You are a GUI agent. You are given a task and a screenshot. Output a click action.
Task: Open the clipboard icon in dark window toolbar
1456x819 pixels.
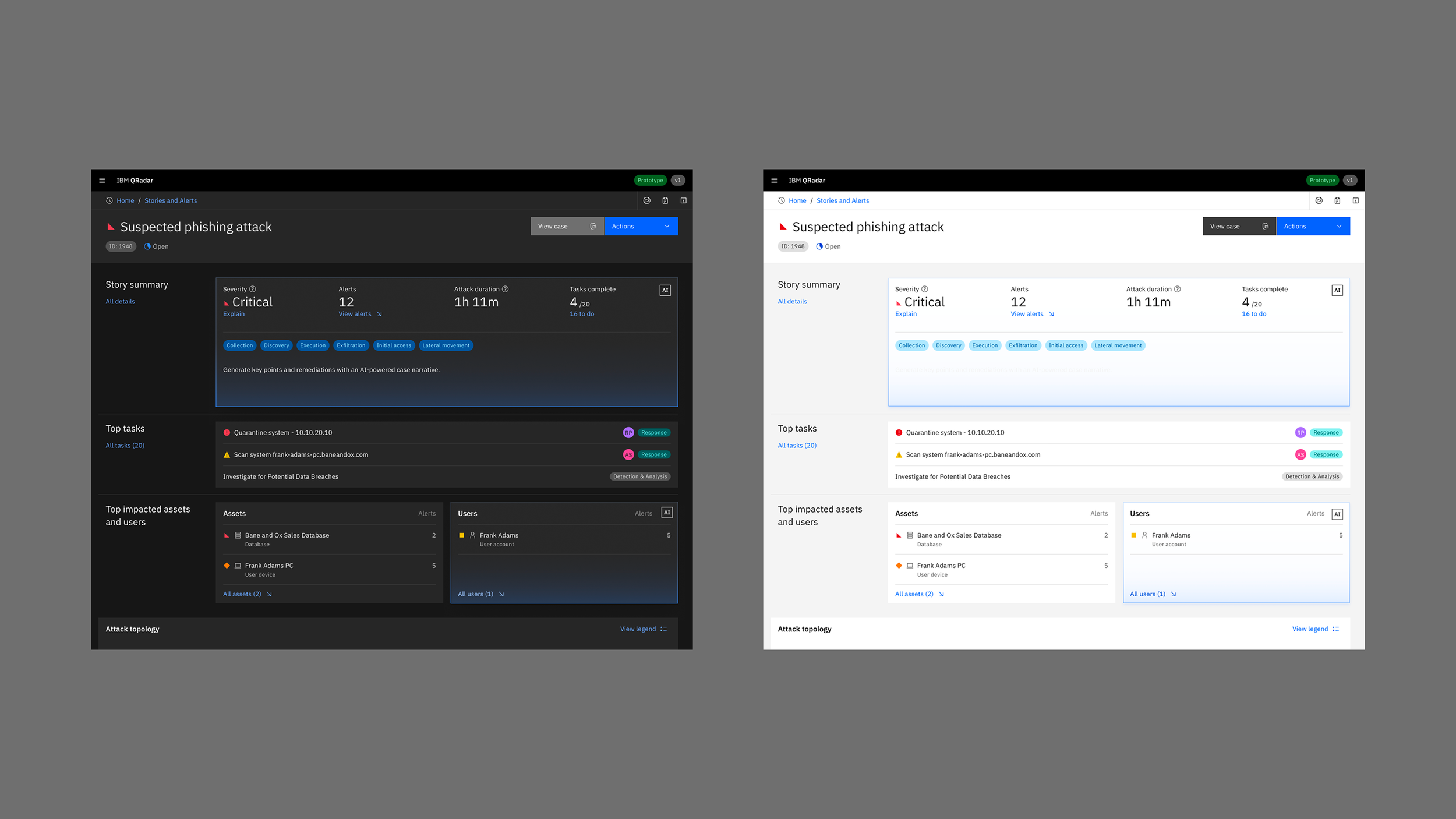pyautogui.click(x=665, y=200)
